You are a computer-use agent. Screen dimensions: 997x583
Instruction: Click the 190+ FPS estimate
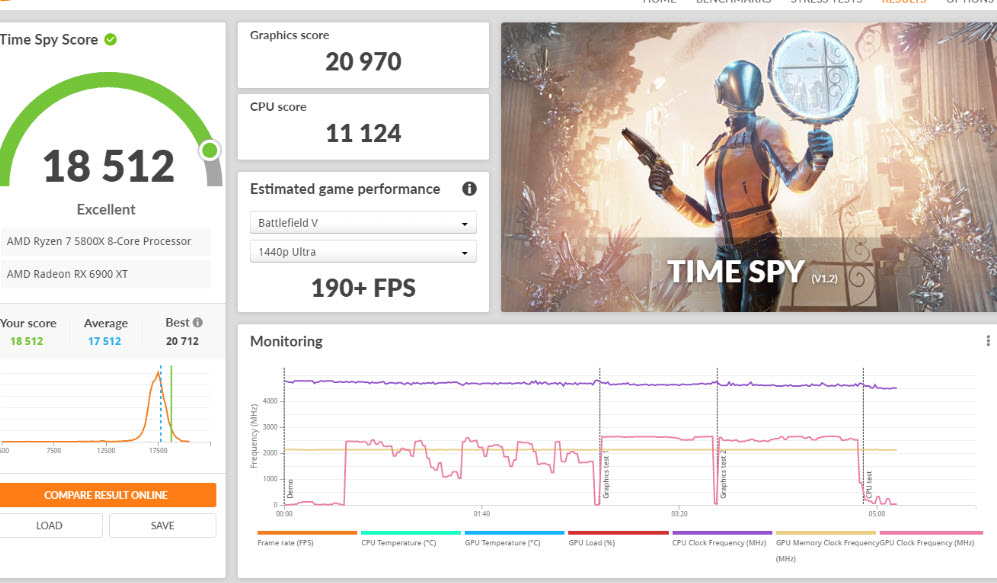pyautogui.click(x=363, y=288)
